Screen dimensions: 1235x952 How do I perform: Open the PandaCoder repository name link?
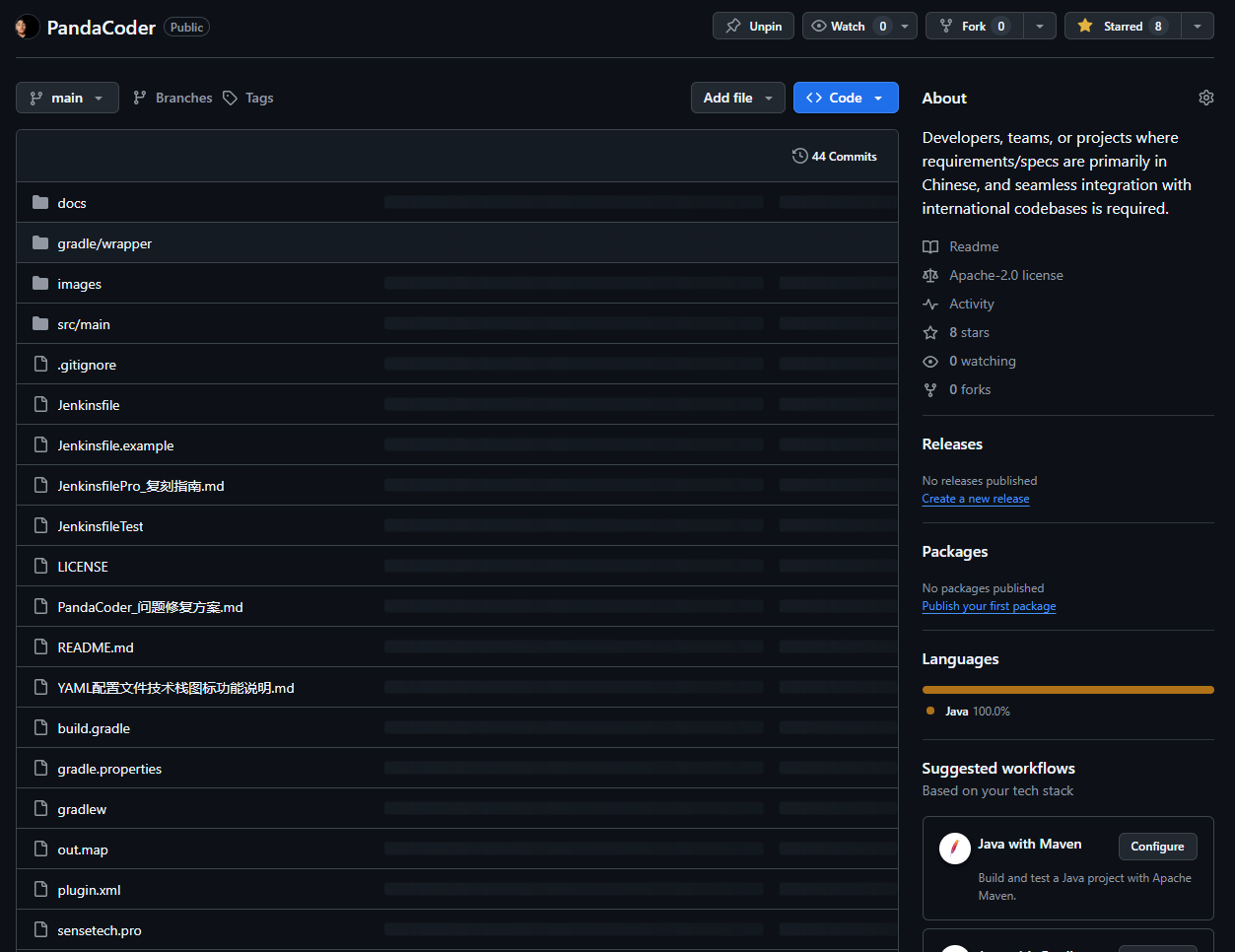pyautogui.click(x=102, y=28)
